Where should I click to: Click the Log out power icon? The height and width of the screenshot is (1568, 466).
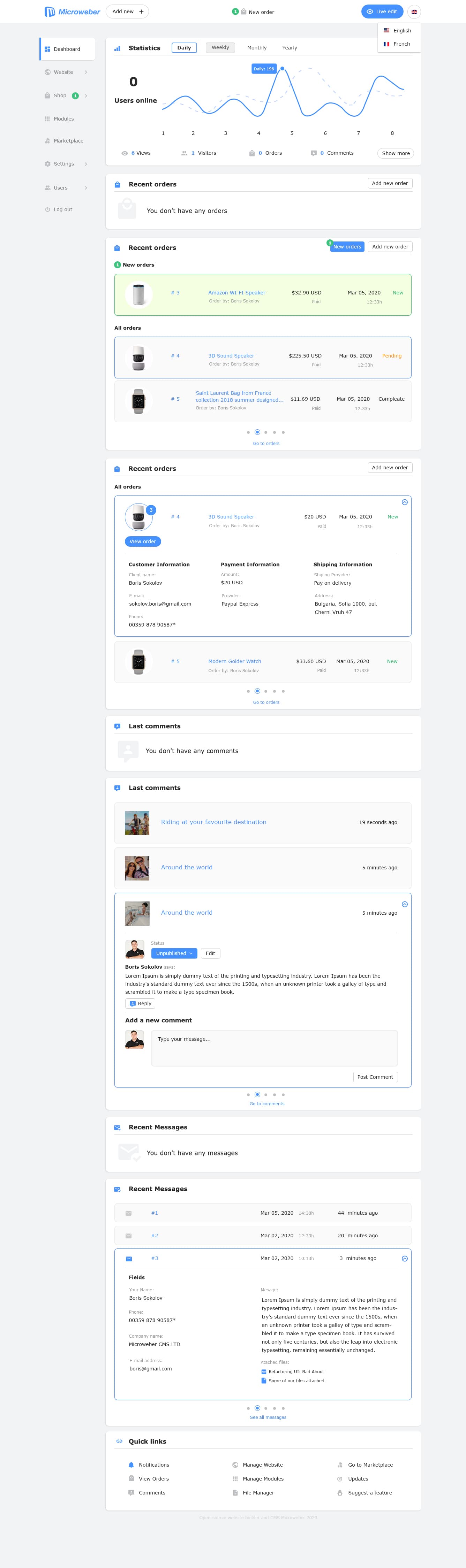point(47,209)
